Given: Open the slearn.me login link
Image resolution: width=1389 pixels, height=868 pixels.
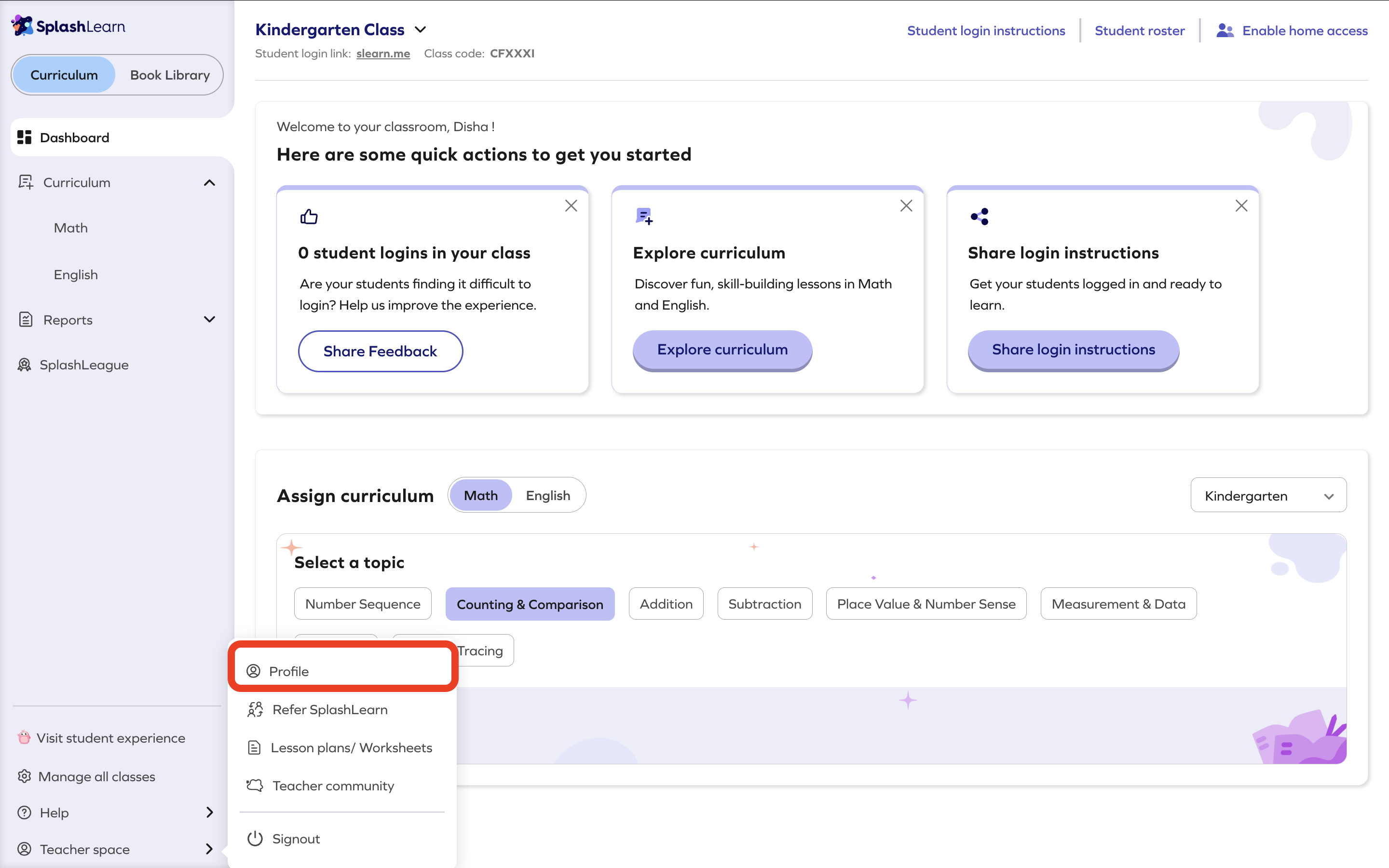Looking at the screenshot, I should [x=383, y=54].
